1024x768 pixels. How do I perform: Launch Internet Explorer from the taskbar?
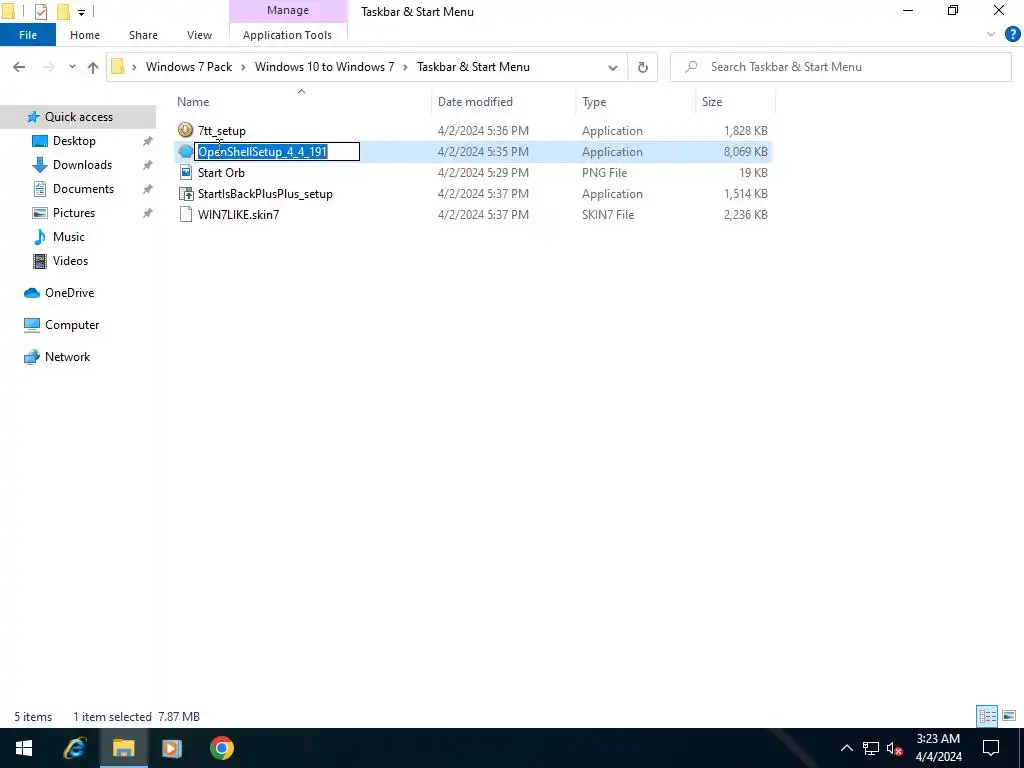click(x=74, y=748)
